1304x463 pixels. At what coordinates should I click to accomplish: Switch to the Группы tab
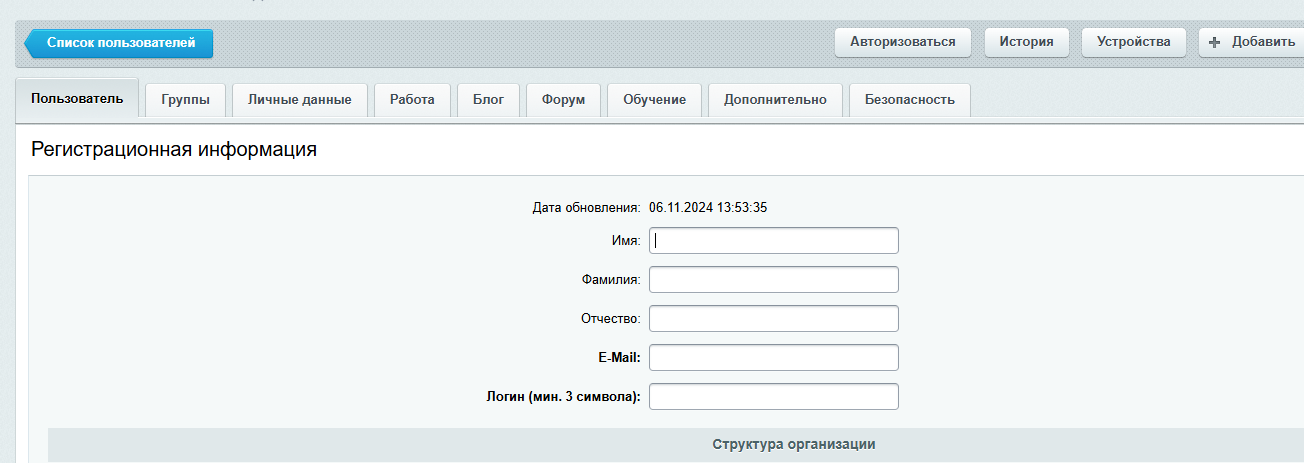pos(185,100)
